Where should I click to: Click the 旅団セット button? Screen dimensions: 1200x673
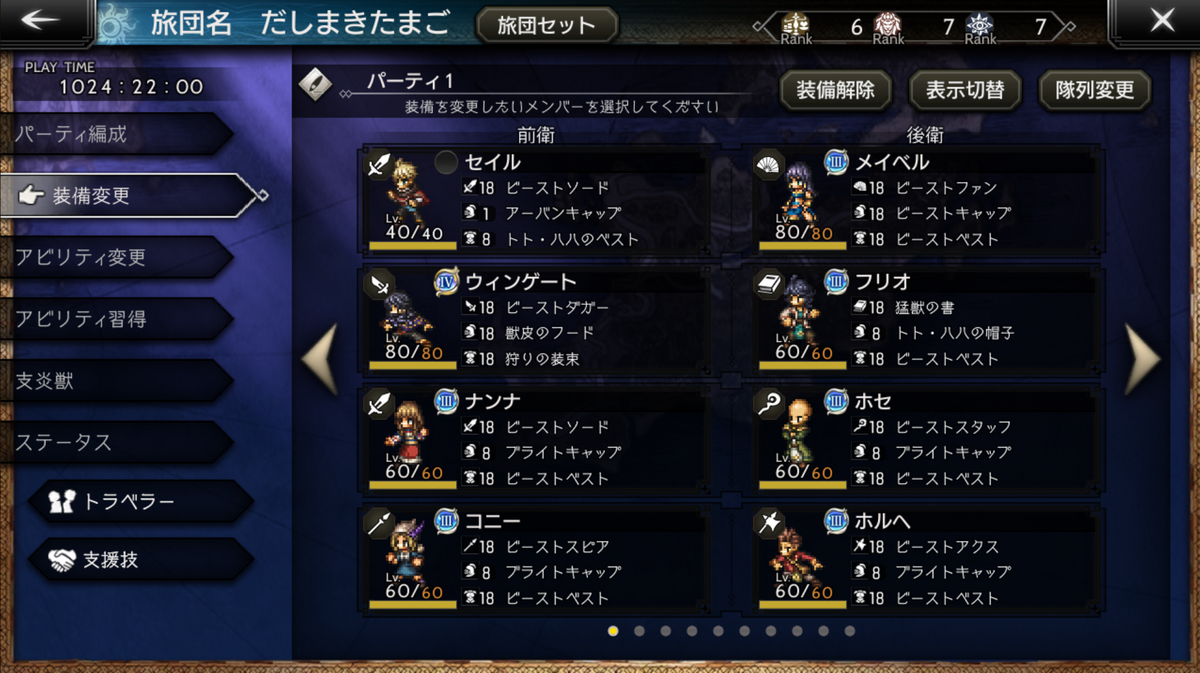click(x=545, y=25)
